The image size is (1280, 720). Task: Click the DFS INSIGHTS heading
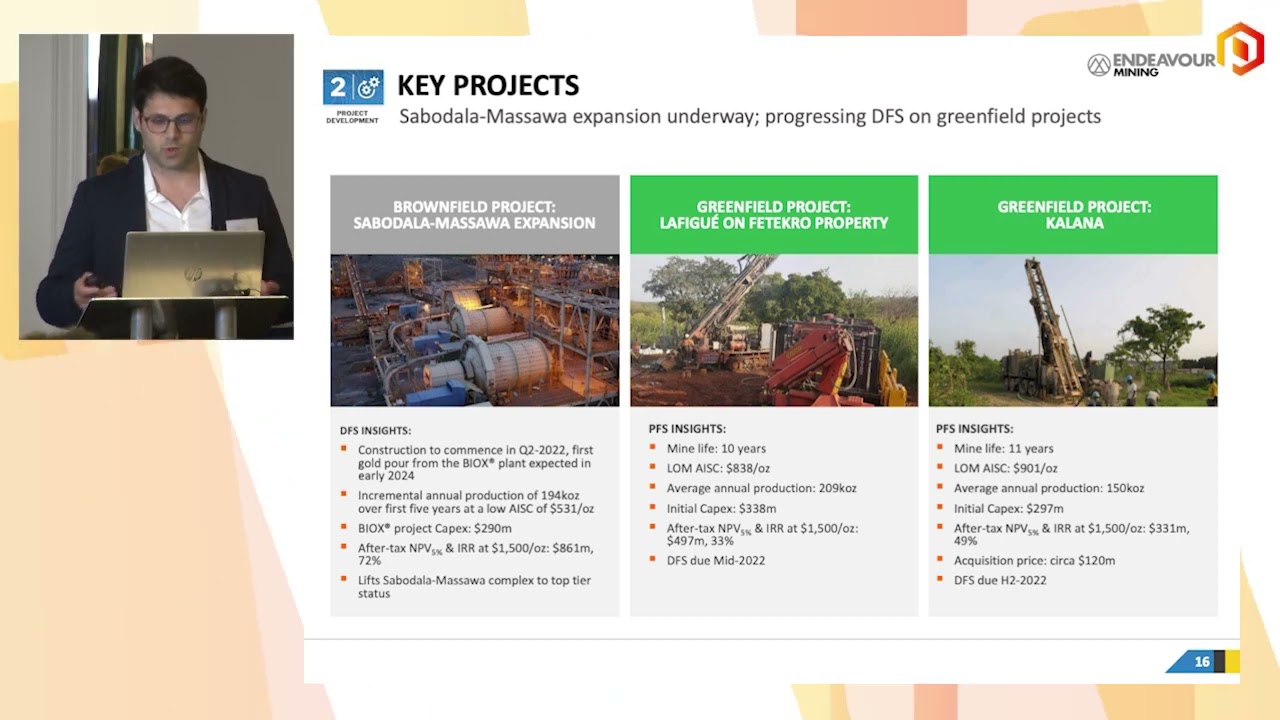(x=375, y=431)
